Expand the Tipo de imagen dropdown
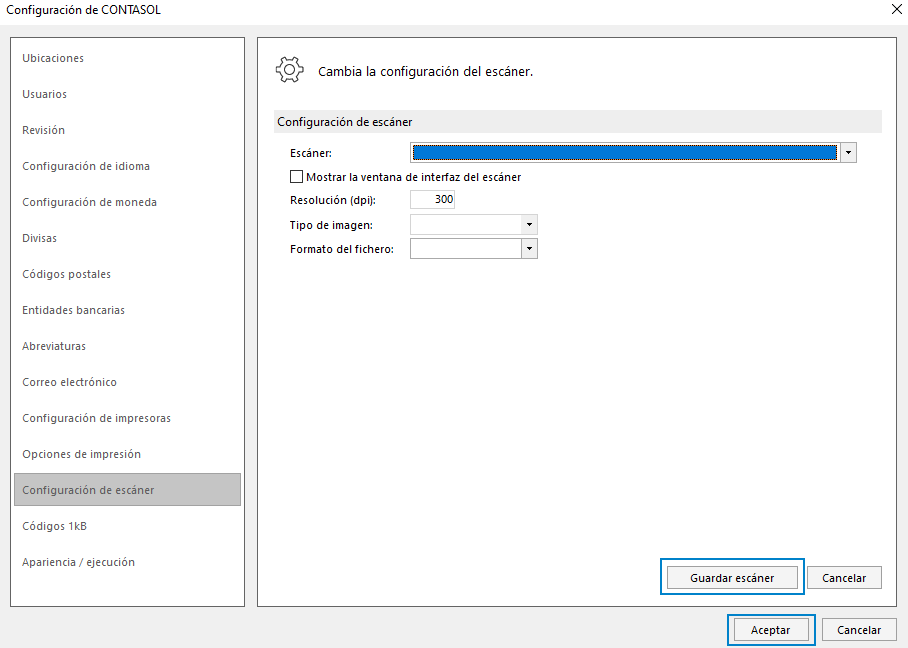 (529, 225)
